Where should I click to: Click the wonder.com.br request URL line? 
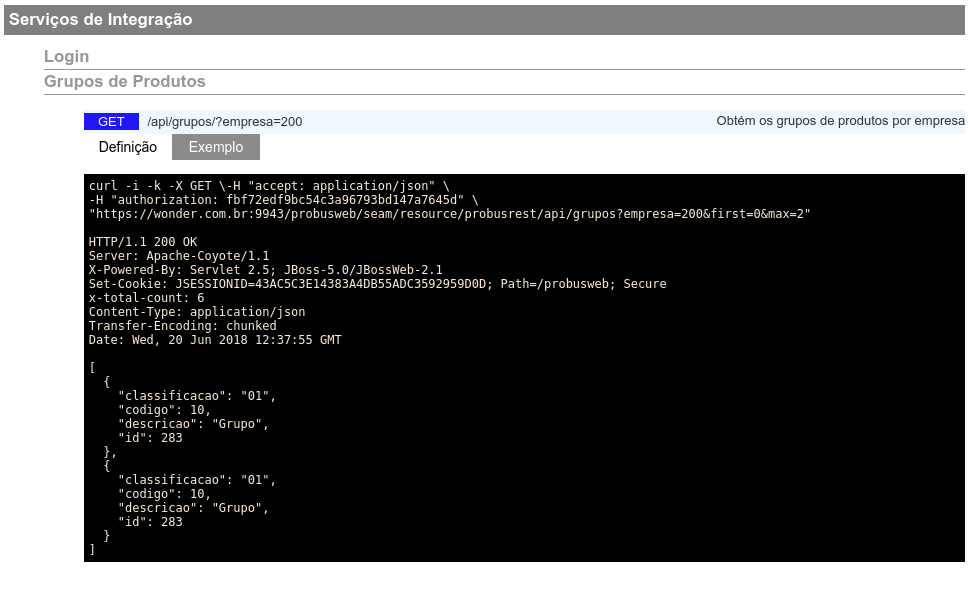(449, 214)
